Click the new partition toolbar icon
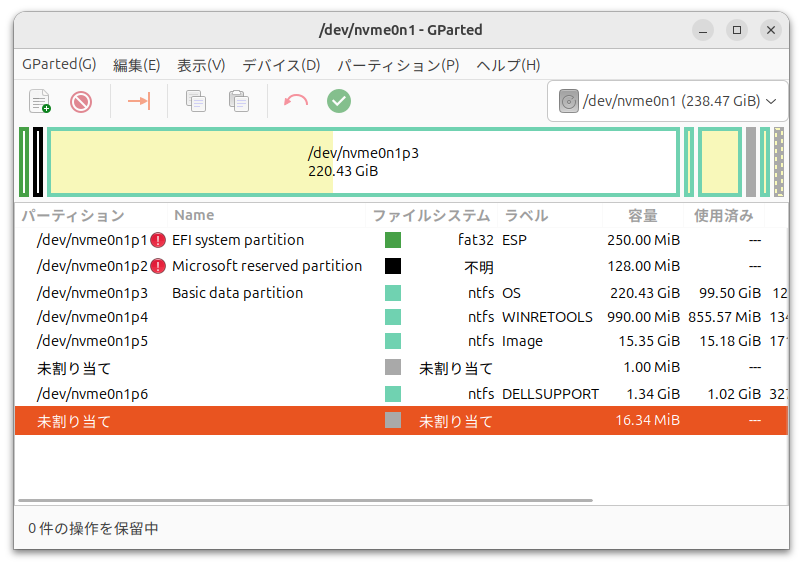This screenshot has width=803, height=566. [x=40, y=101]
